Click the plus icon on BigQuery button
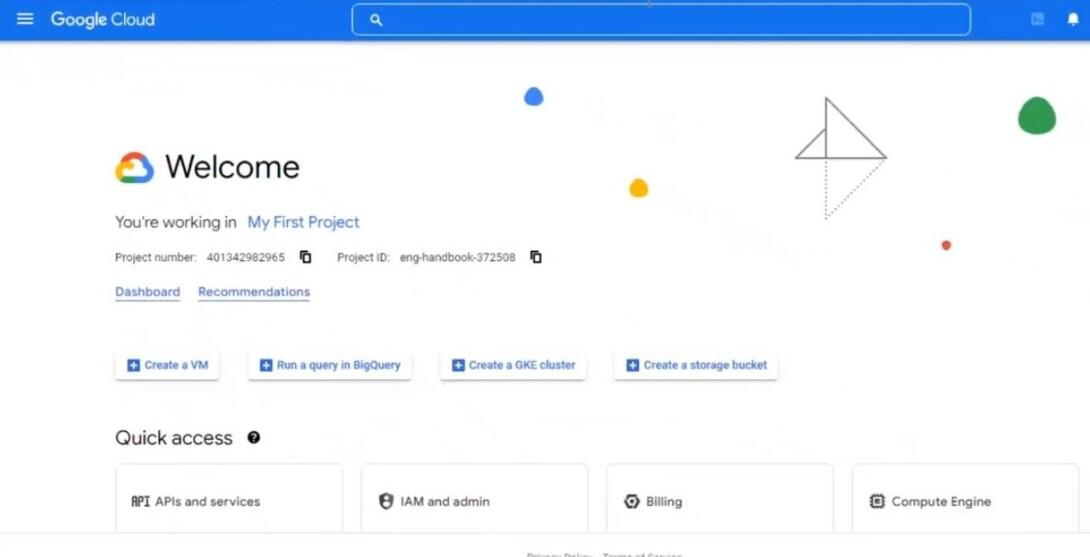 pyautogui.click(x=266, y=366)
